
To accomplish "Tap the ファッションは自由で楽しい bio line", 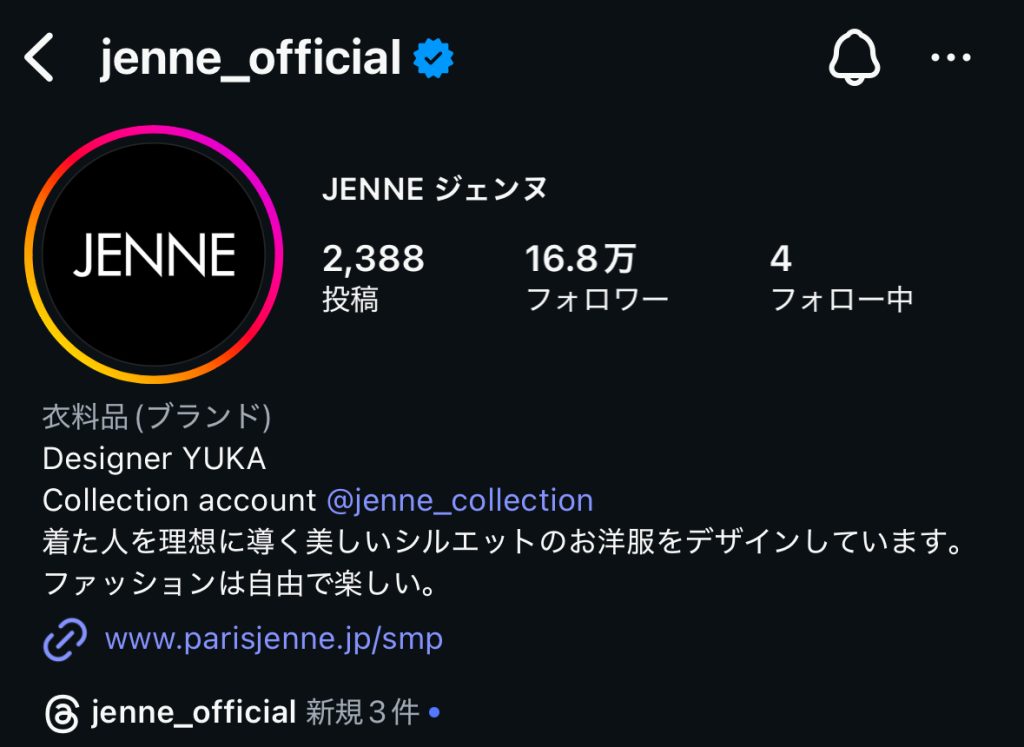I will coord(240,583).
